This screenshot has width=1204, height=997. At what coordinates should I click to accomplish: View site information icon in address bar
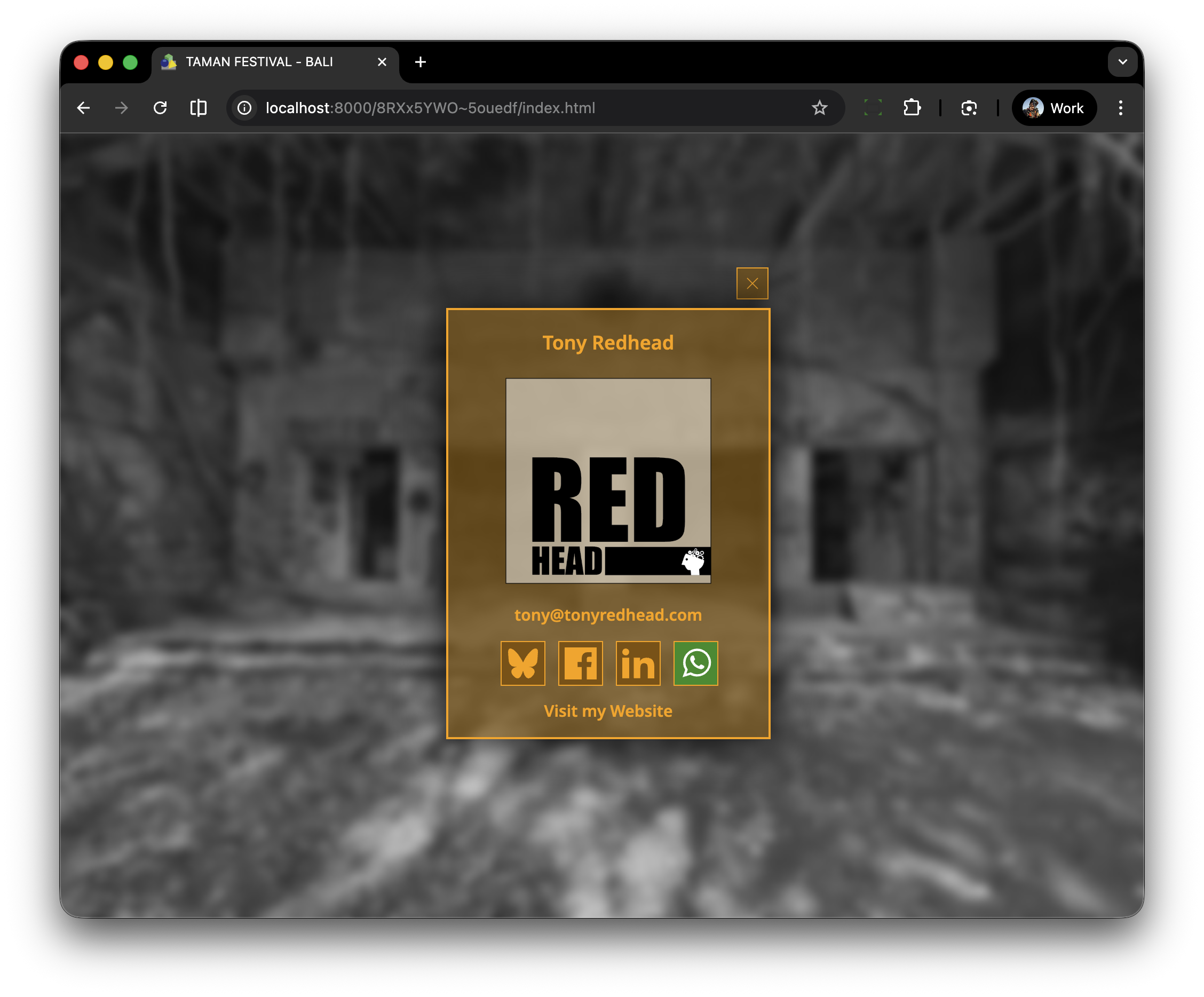[x=245, y=108]
